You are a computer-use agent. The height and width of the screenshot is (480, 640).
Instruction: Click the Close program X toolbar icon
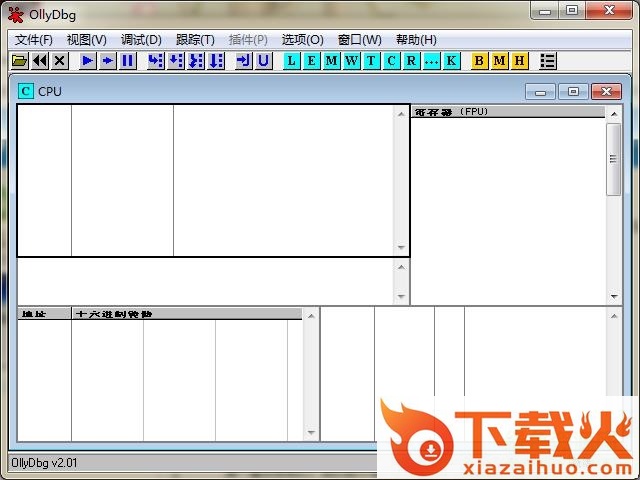[x=60, y=61]
